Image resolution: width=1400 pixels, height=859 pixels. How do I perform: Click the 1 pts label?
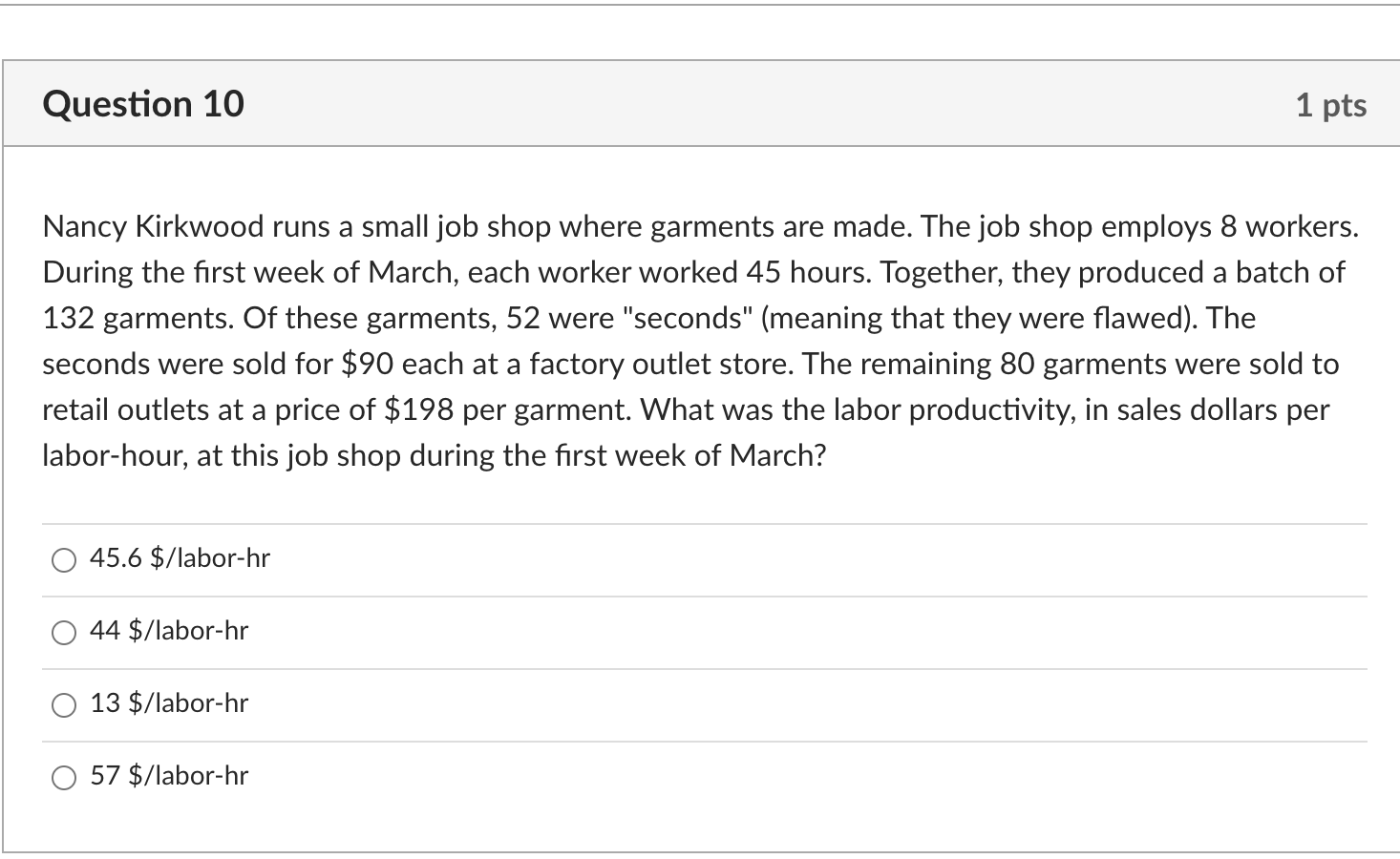[1331, 106]
